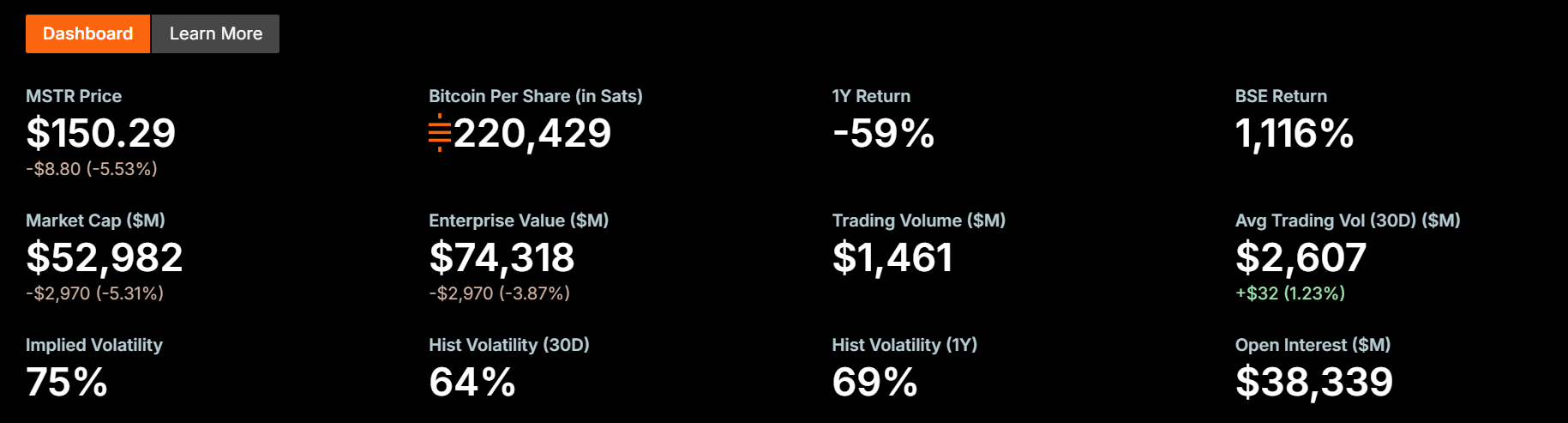
Task: Open the Dashboard tab
Action: (x=87, y=33)
